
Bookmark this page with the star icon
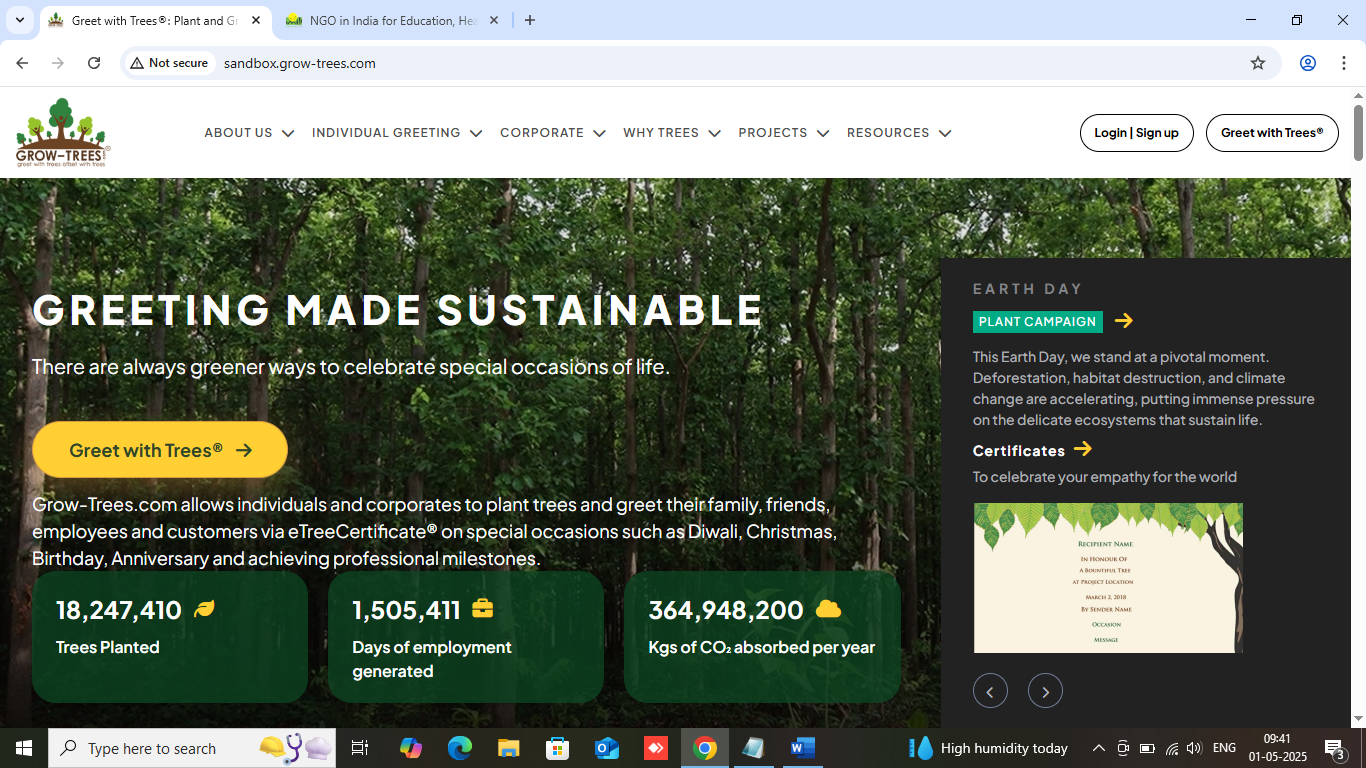1258,63
